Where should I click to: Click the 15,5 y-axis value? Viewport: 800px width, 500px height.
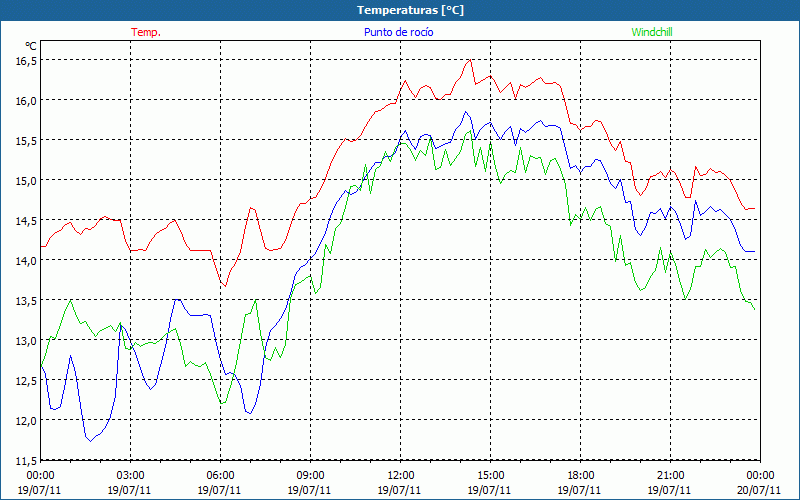tap(27, 140)
